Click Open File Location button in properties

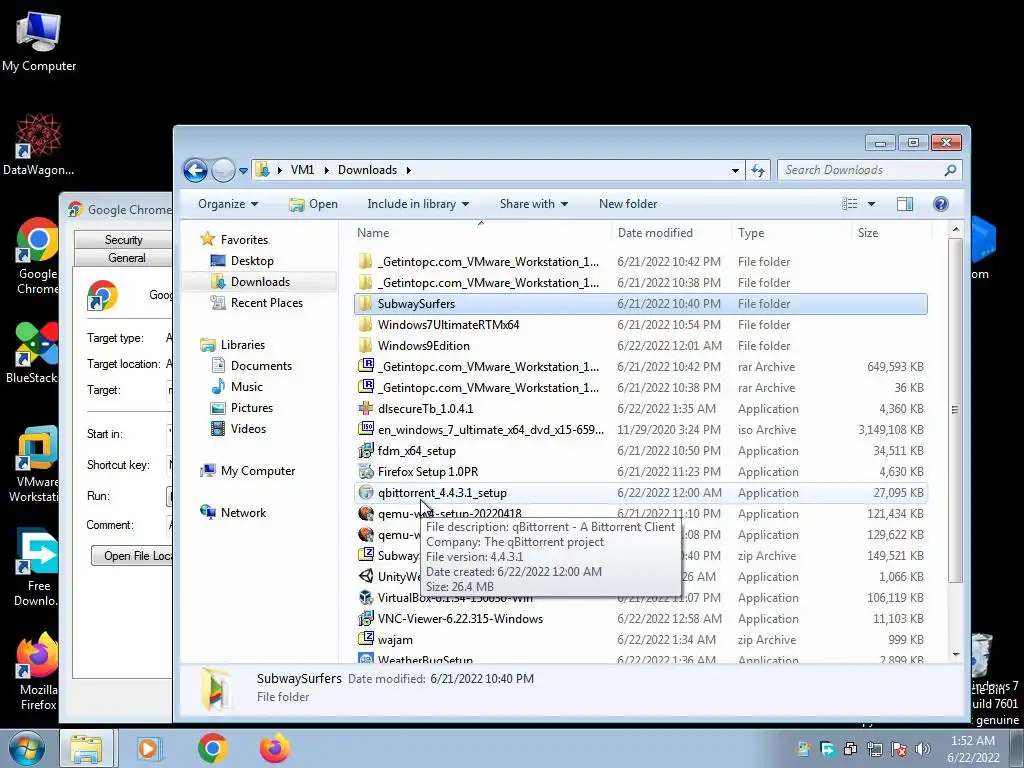132,556
